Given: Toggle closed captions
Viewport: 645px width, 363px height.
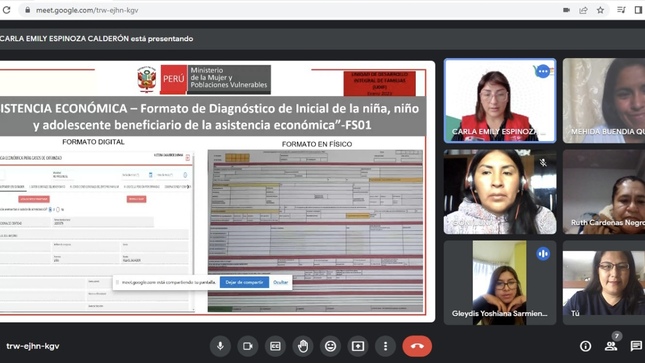Looking at the screenshot, I should pos(275,346).
